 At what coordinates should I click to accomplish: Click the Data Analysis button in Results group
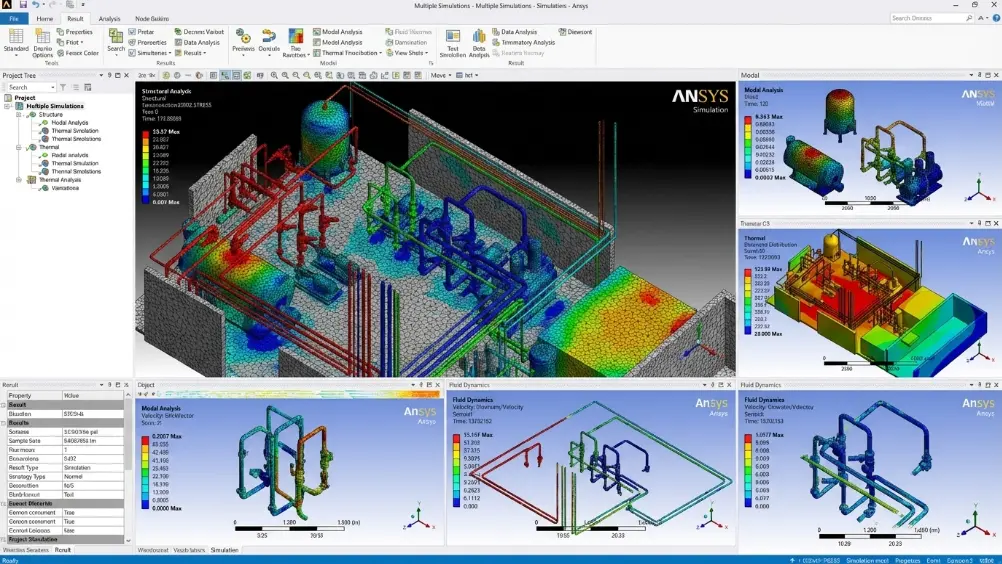point(197,42)
